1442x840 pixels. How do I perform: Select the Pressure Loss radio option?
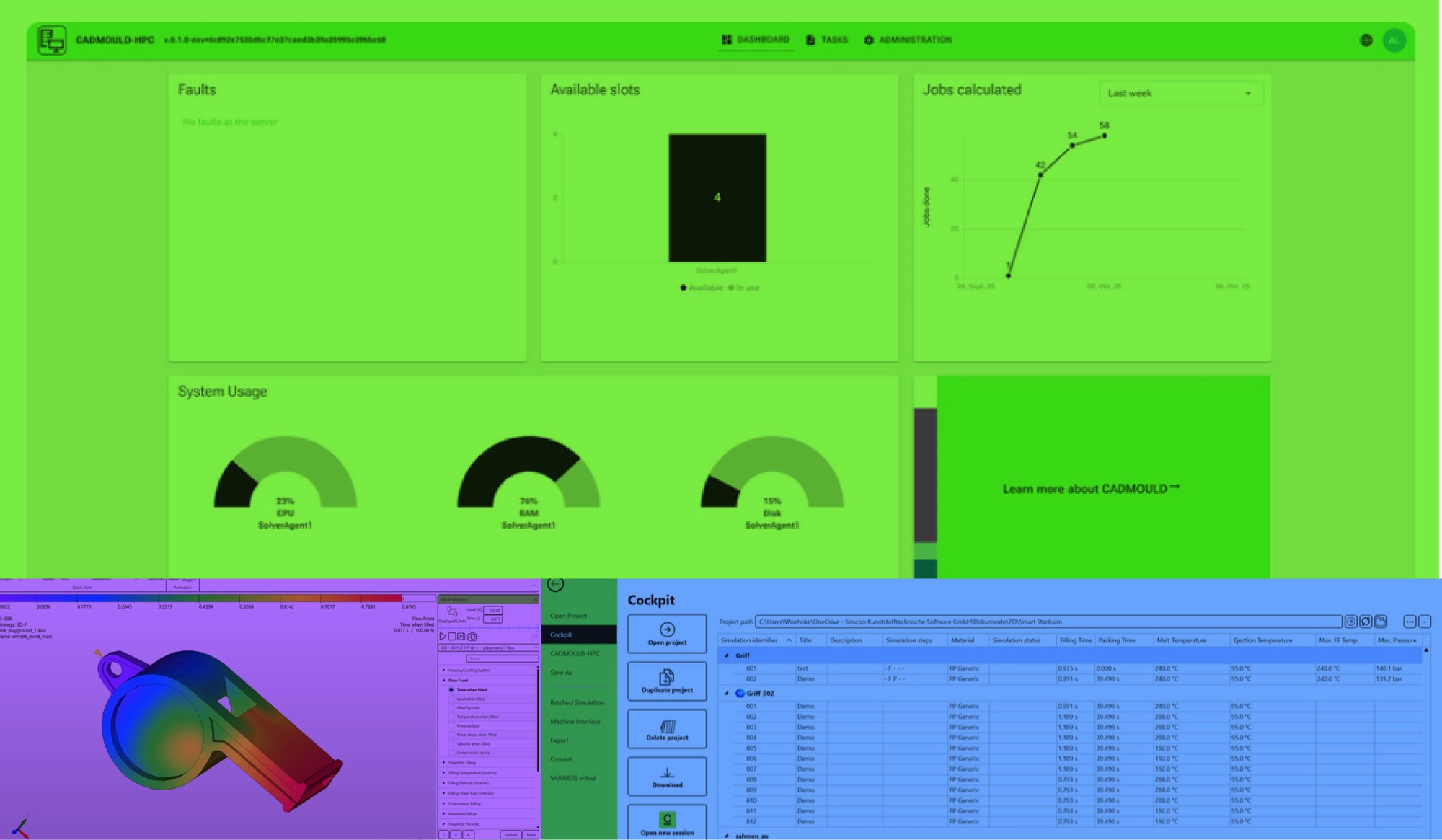coord(452,726)
